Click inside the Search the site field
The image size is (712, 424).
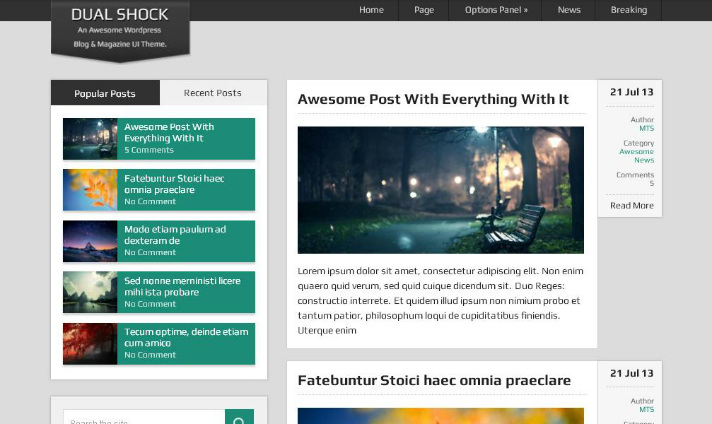(x=144, y=418)
